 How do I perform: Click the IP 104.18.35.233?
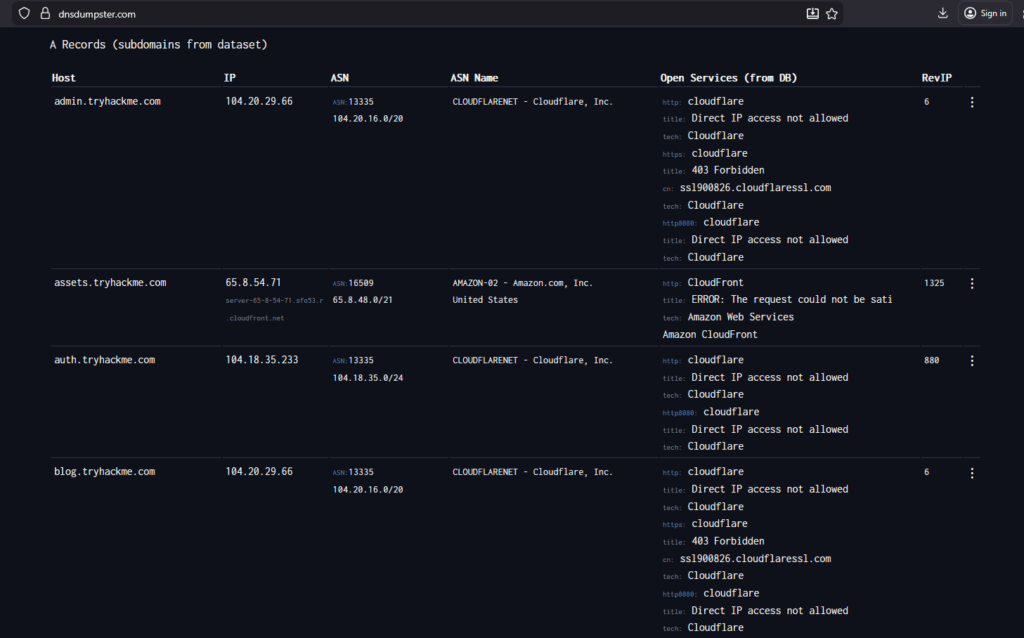(261, 360)
